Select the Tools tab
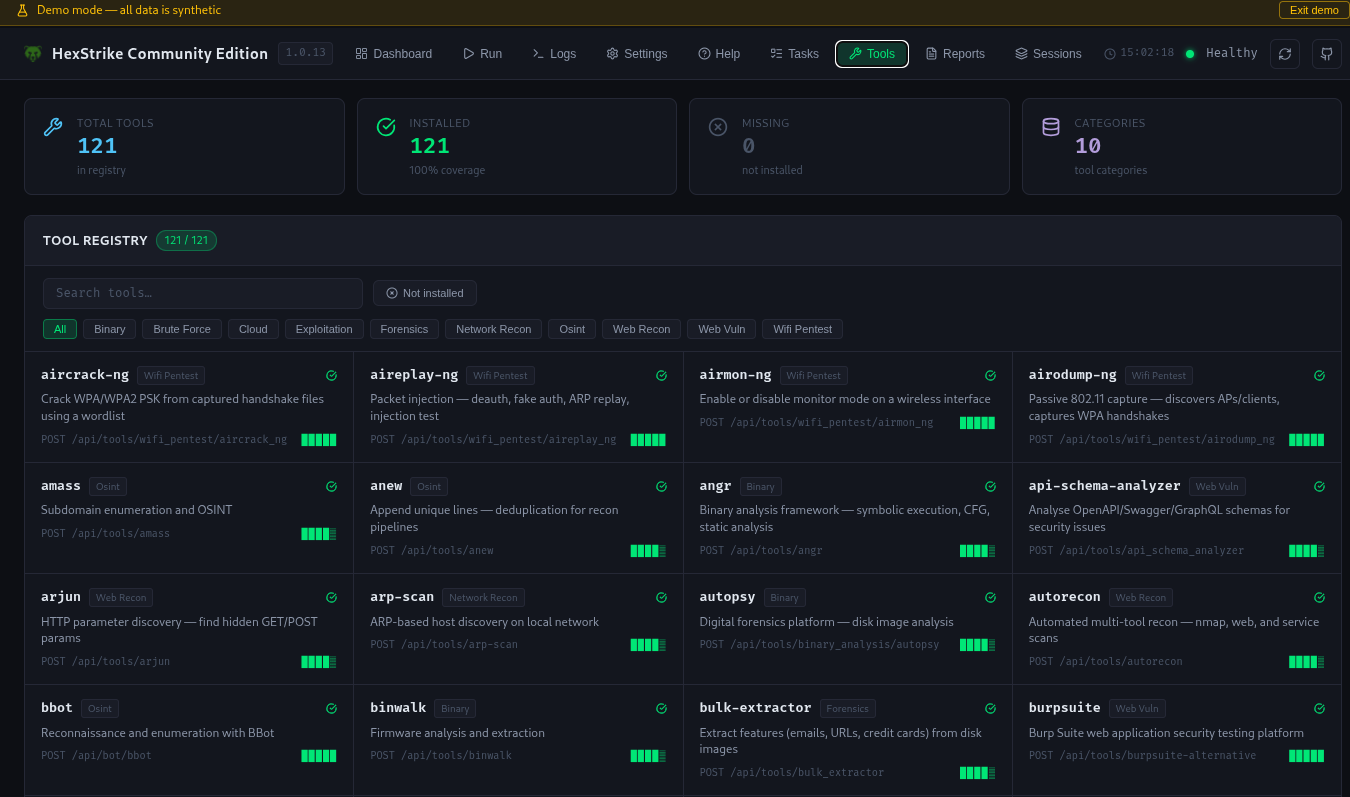 (x=872, y=54)
